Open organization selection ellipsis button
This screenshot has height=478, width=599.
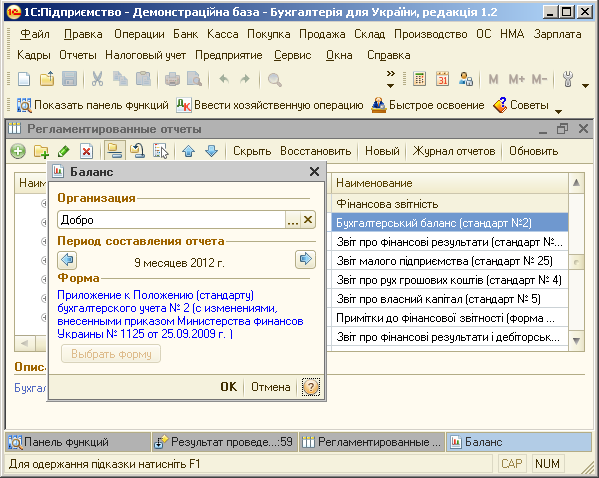pyautogui.click(x=293, y=220)
